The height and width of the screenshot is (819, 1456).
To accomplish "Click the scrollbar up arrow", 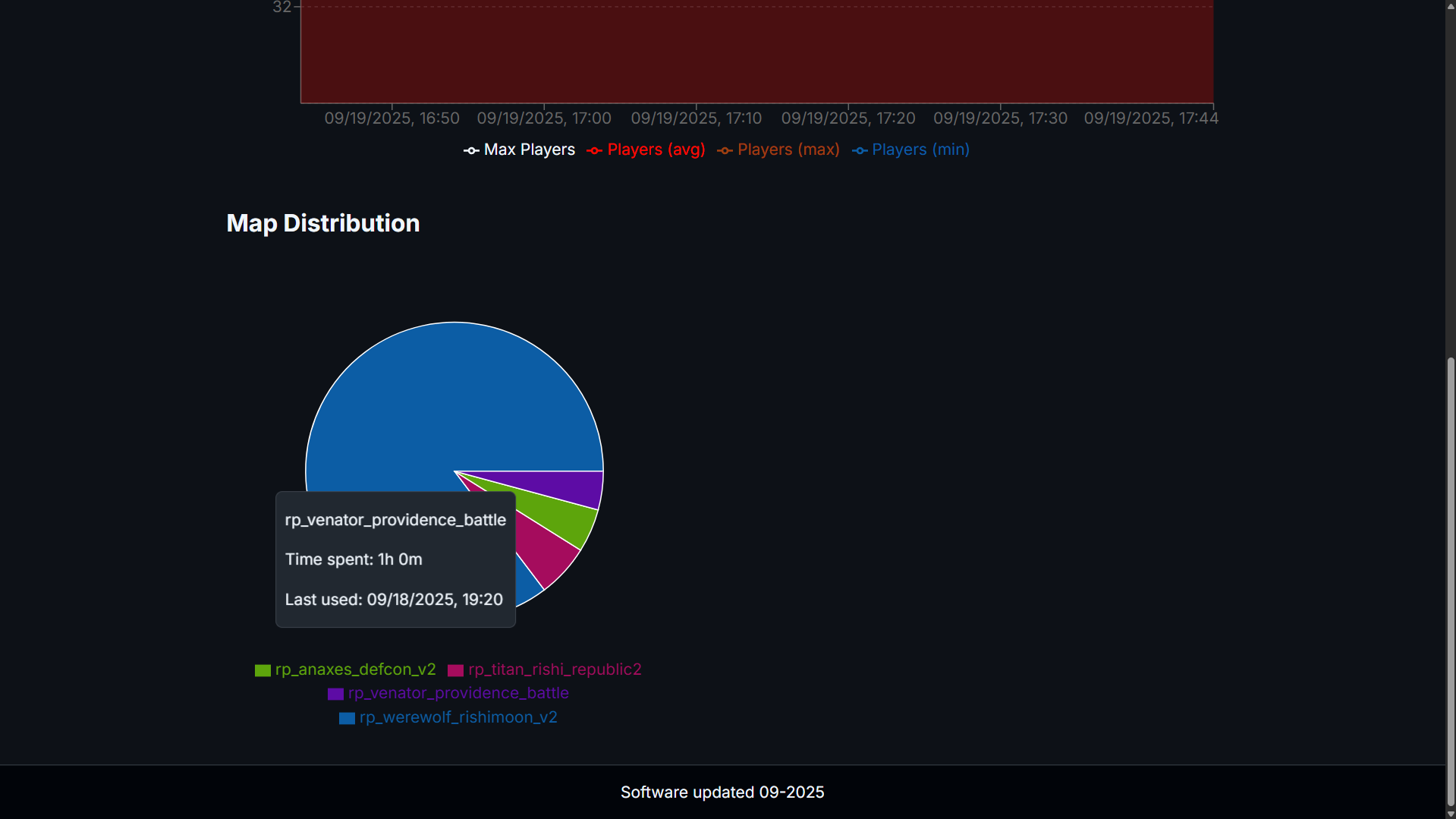I will [1449, 6].
